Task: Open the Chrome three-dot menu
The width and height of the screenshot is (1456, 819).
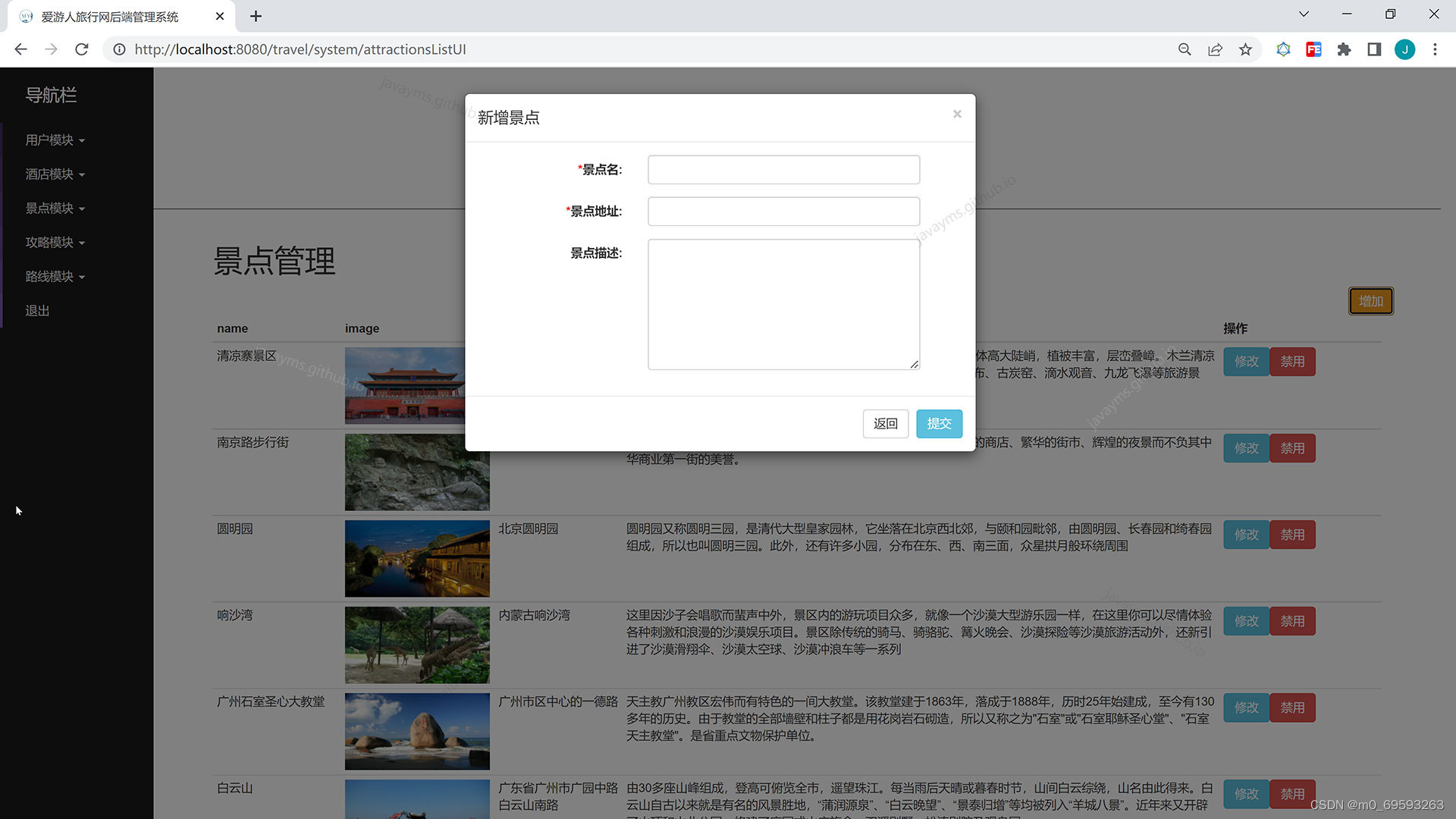Action: point(1435,49)
